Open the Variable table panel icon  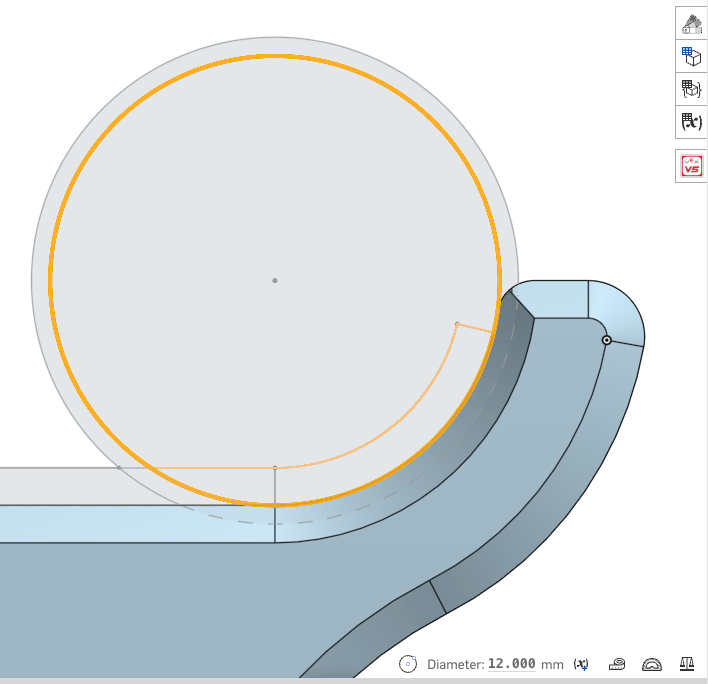[x=692, y=122]
